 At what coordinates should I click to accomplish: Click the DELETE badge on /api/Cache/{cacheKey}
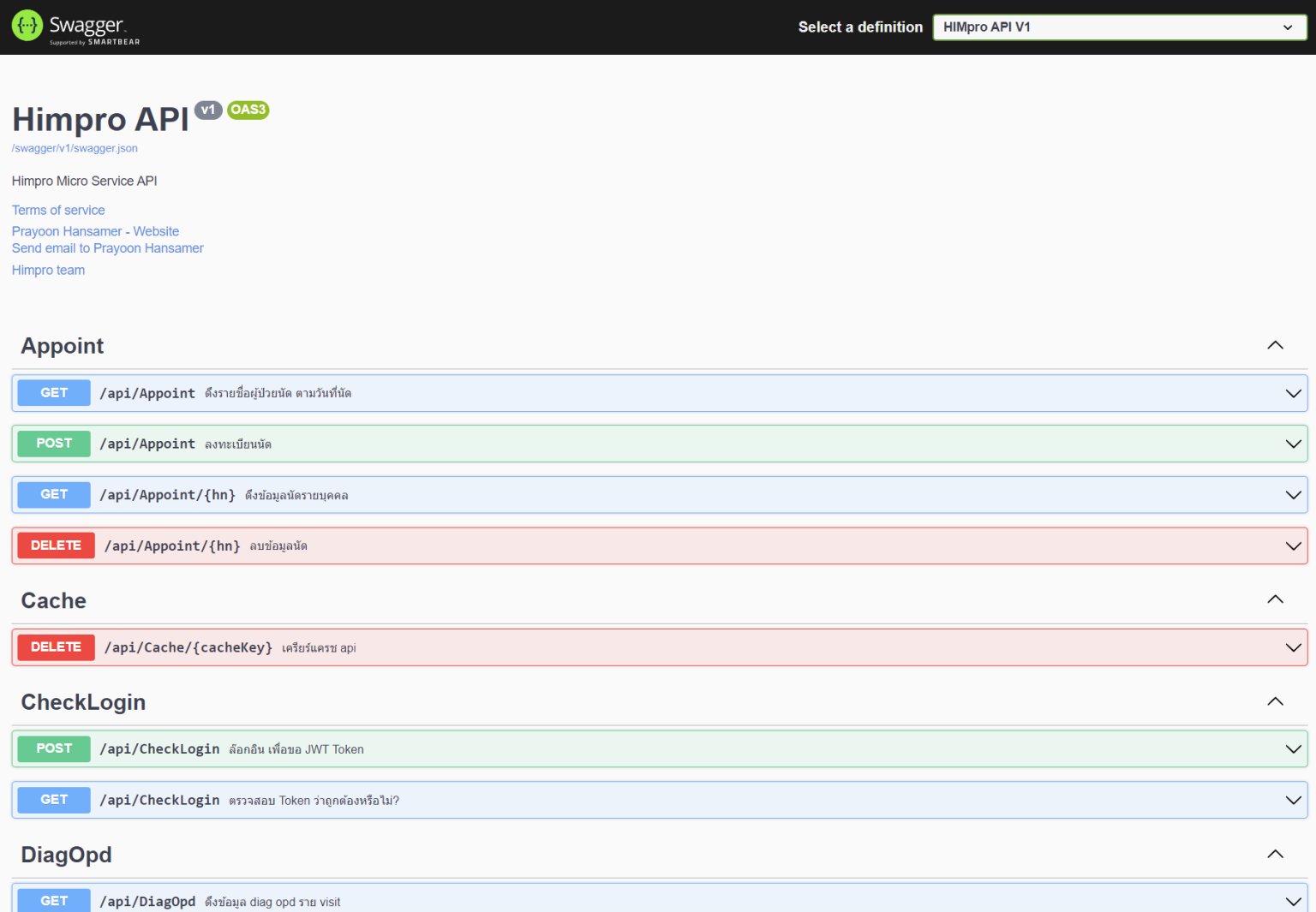click(56, 647)
